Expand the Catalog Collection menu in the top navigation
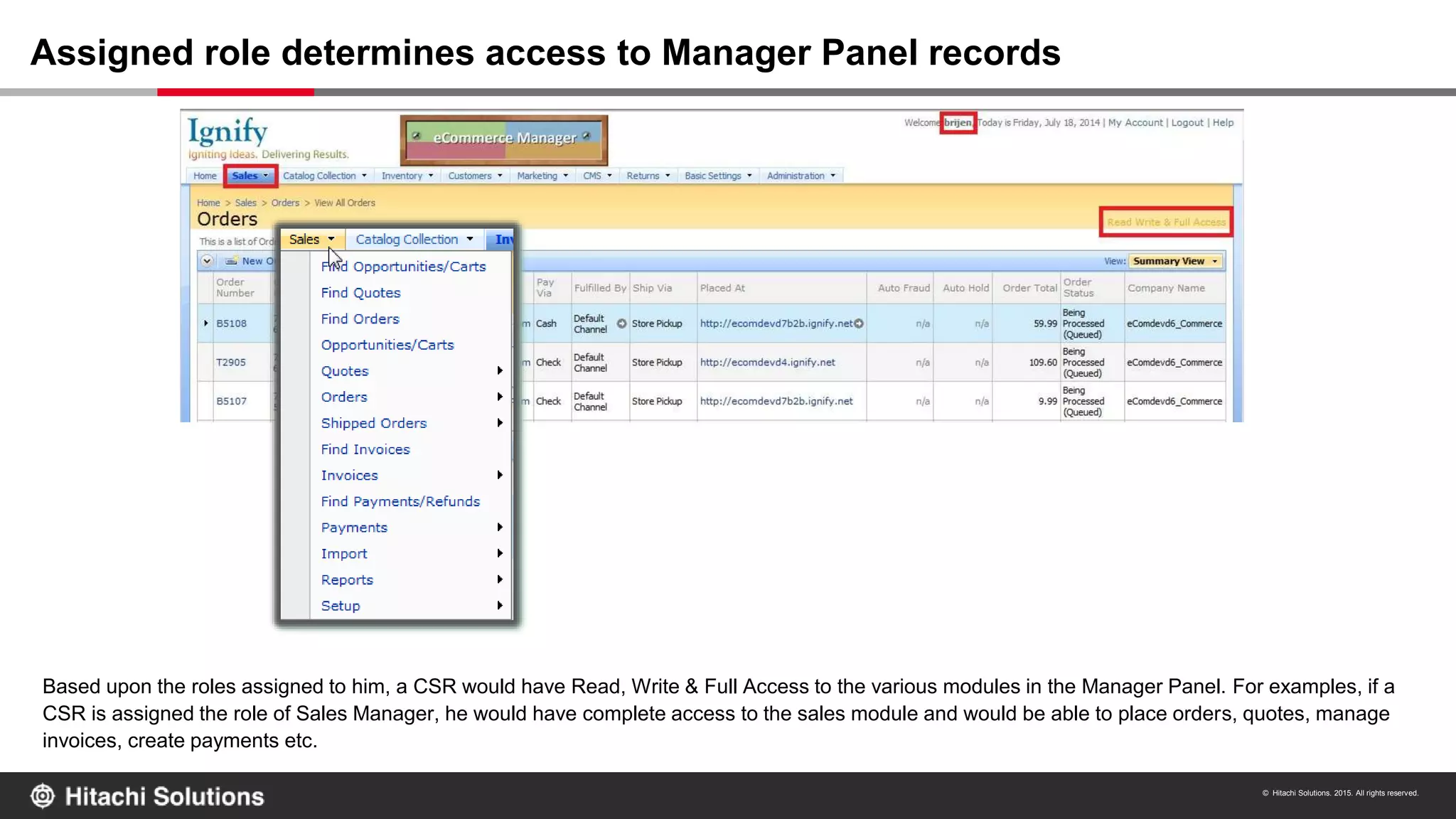Screen dimensions: 1456x819 [324, 176]
